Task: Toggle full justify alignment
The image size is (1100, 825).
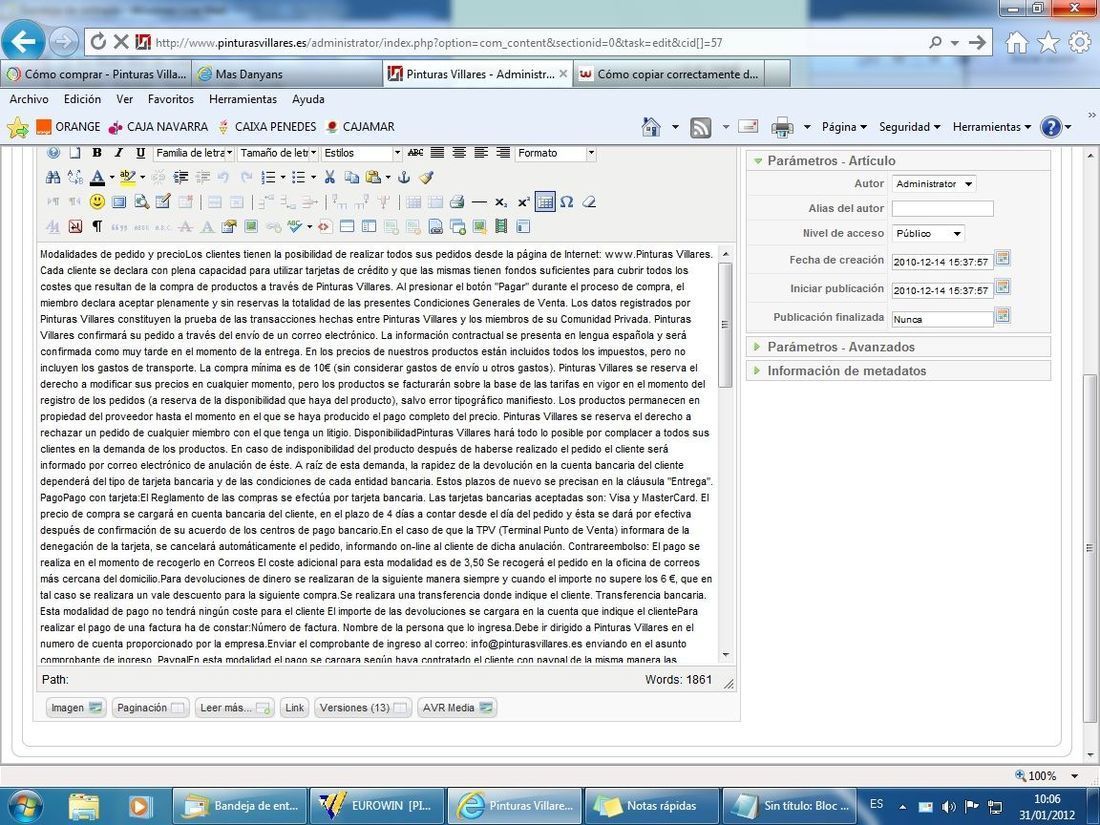Action: click(437, 153)
